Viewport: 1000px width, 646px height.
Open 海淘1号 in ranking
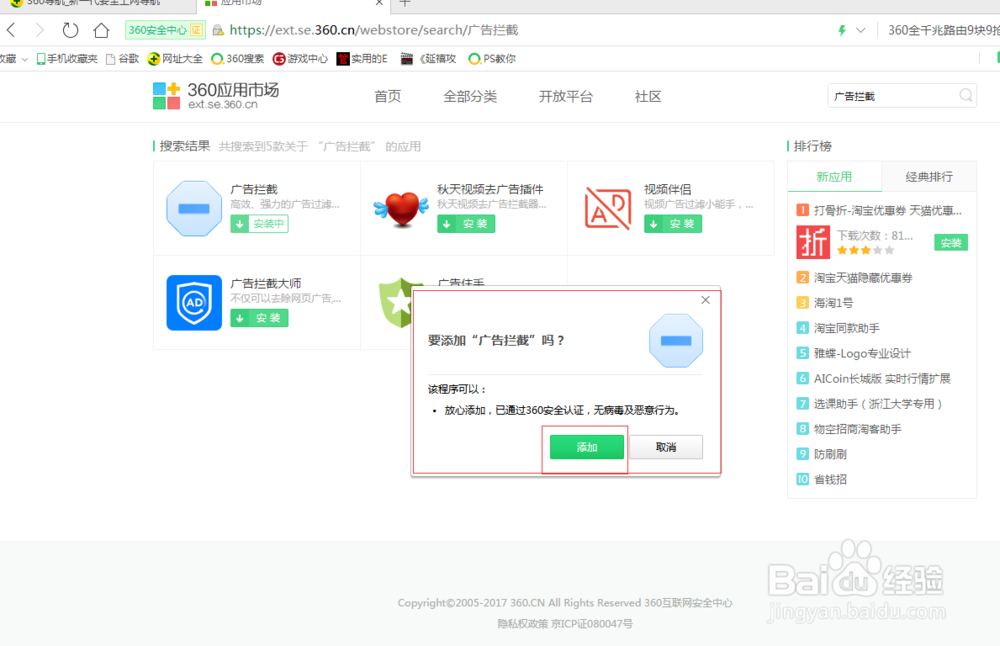[833, 303]
